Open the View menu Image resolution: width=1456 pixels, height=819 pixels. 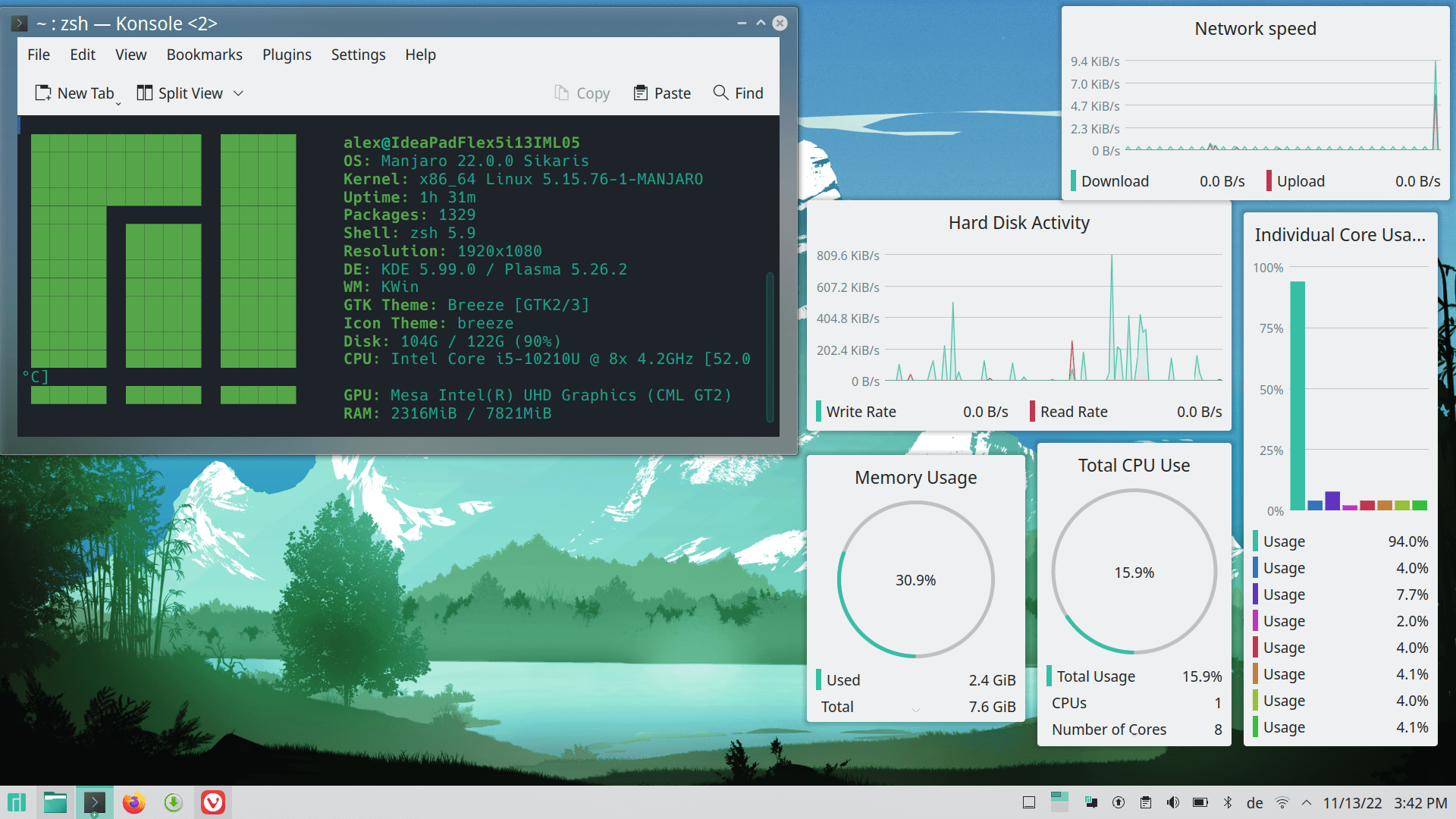130,55
